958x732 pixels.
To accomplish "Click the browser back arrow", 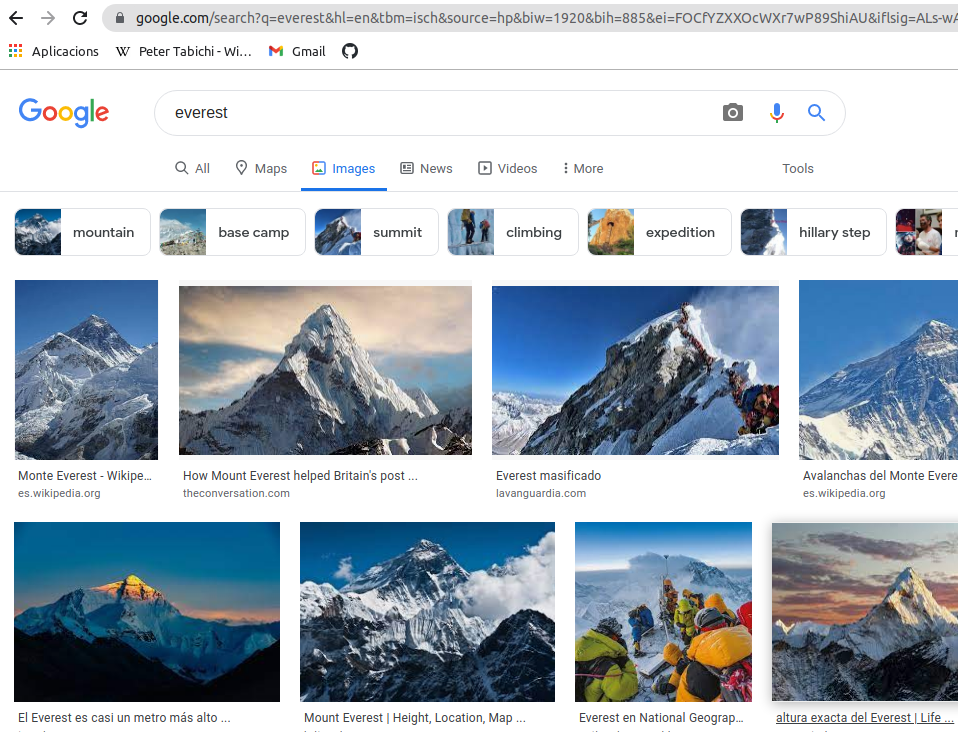I will [x=17, y=18].
